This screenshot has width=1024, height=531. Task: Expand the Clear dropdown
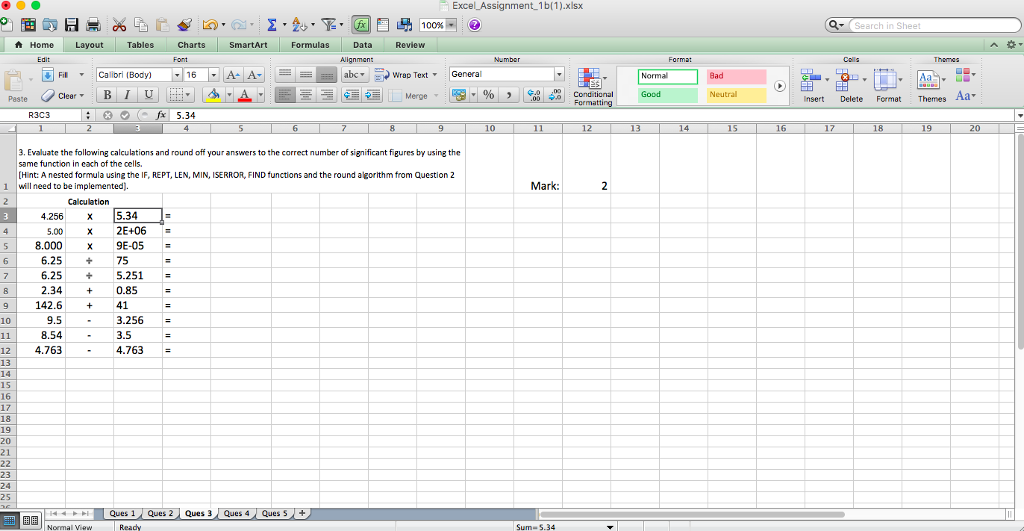tap(82, 96)
